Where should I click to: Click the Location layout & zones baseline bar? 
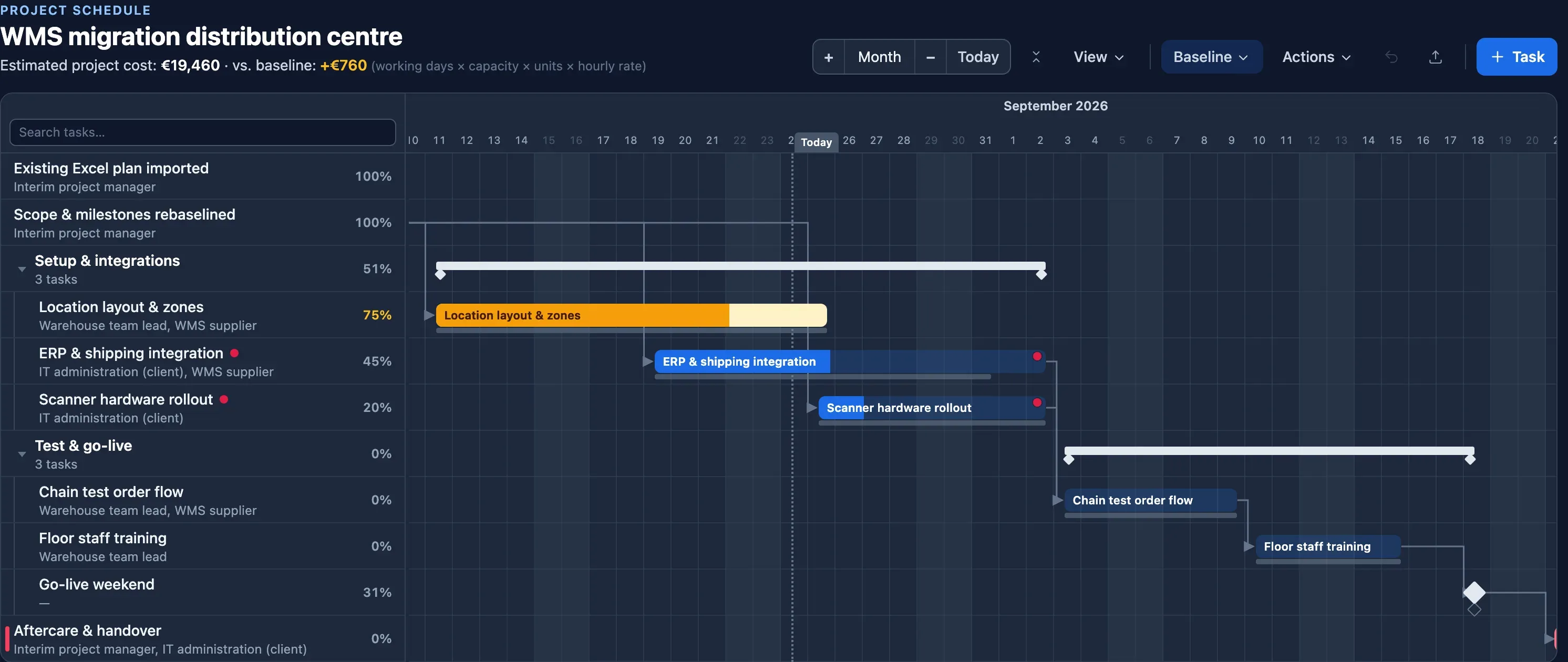coord(631,330)
